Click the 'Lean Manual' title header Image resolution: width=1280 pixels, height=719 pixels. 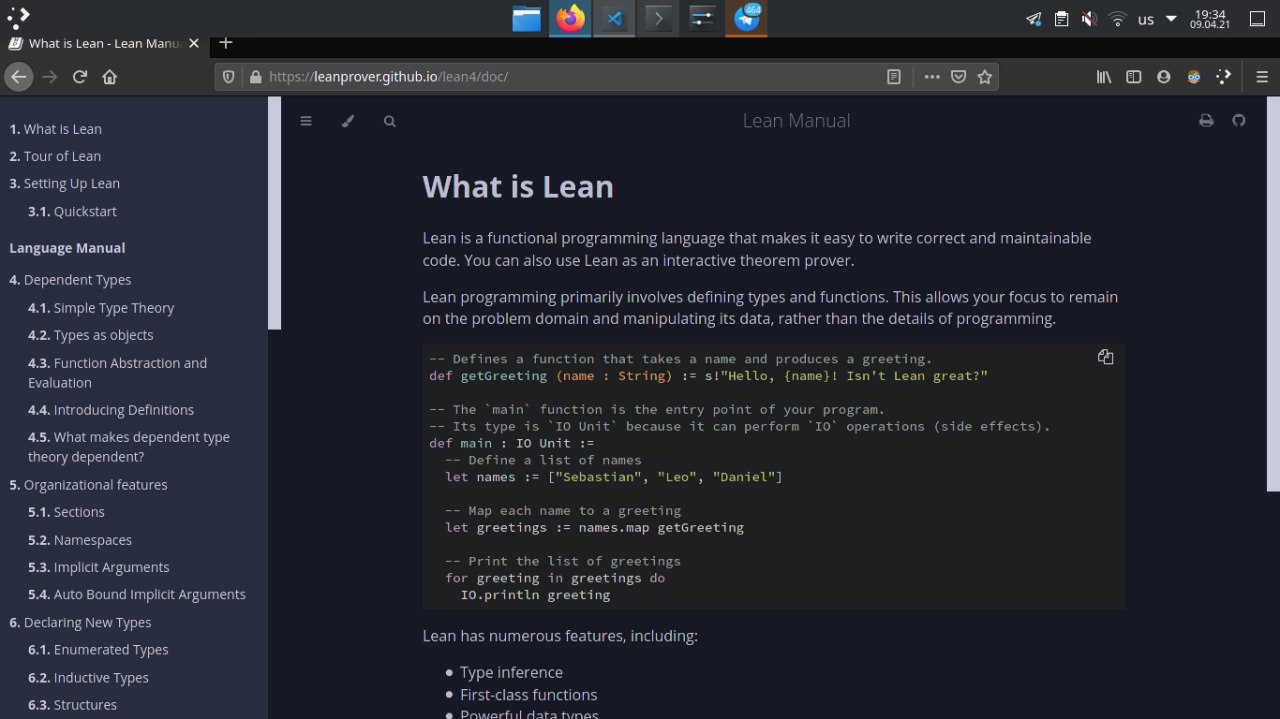796,121
